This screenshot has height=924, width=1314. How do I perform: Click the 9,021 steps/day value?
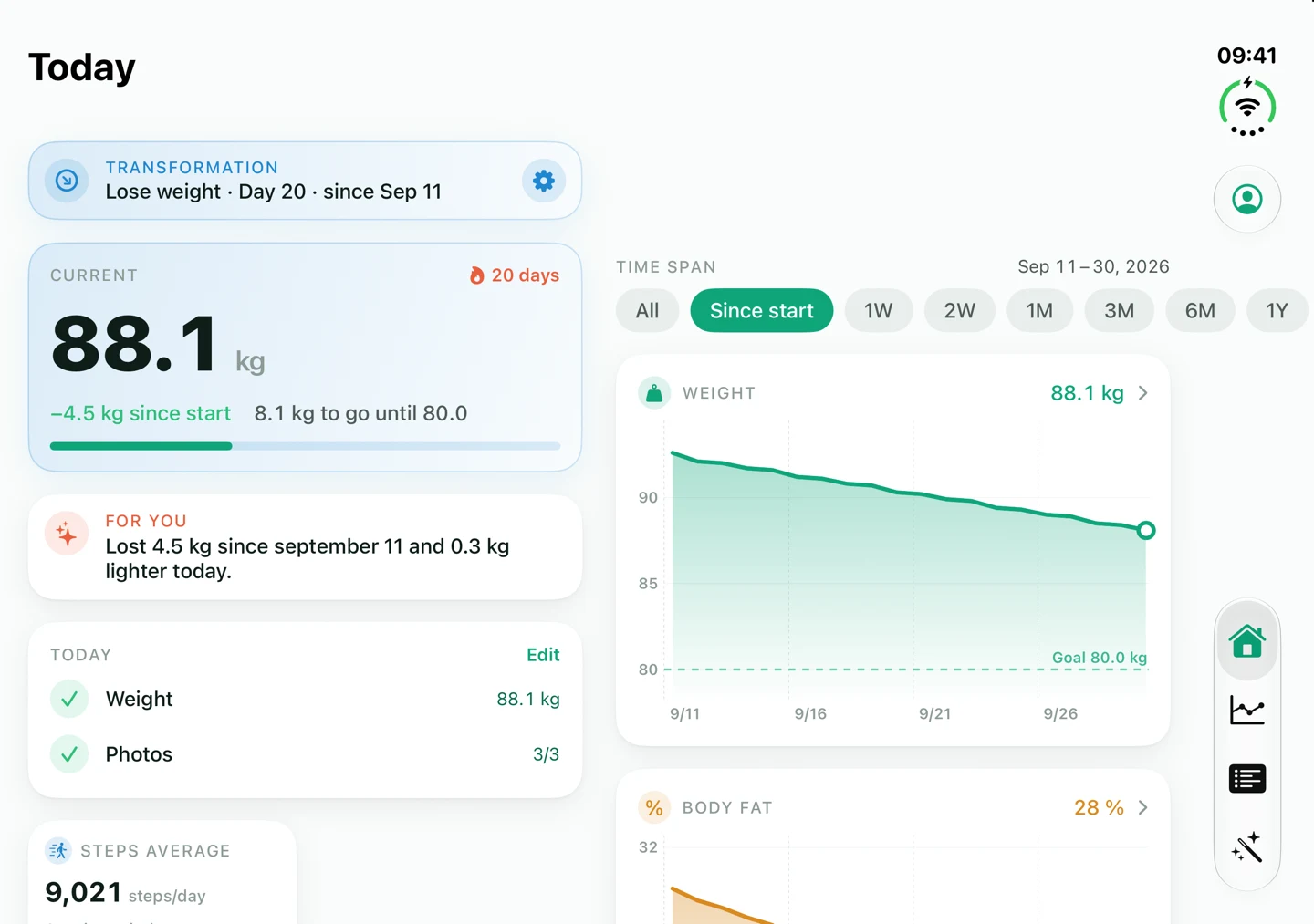(125, 892)
